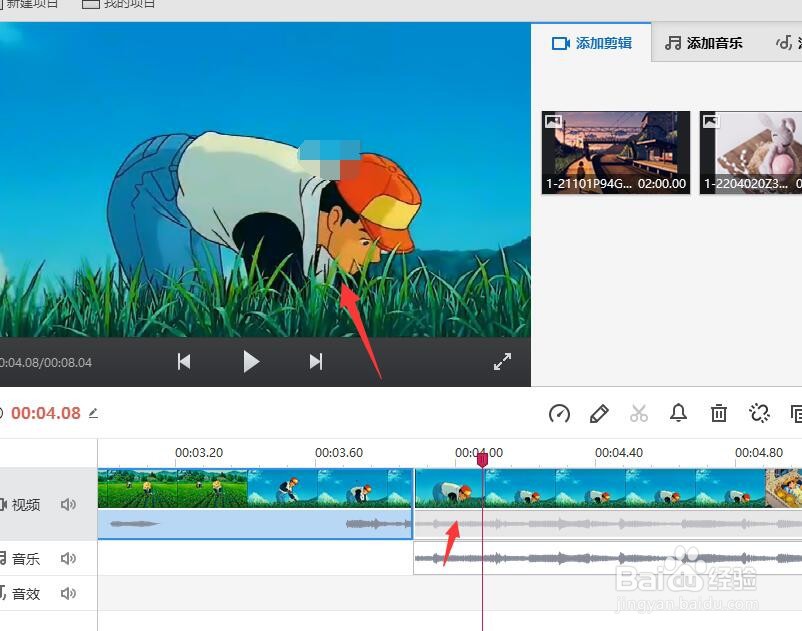The width and height of the screenshot is (802, 631).
Task: Delete selected clip with trash icon
Action: [719, 413]
